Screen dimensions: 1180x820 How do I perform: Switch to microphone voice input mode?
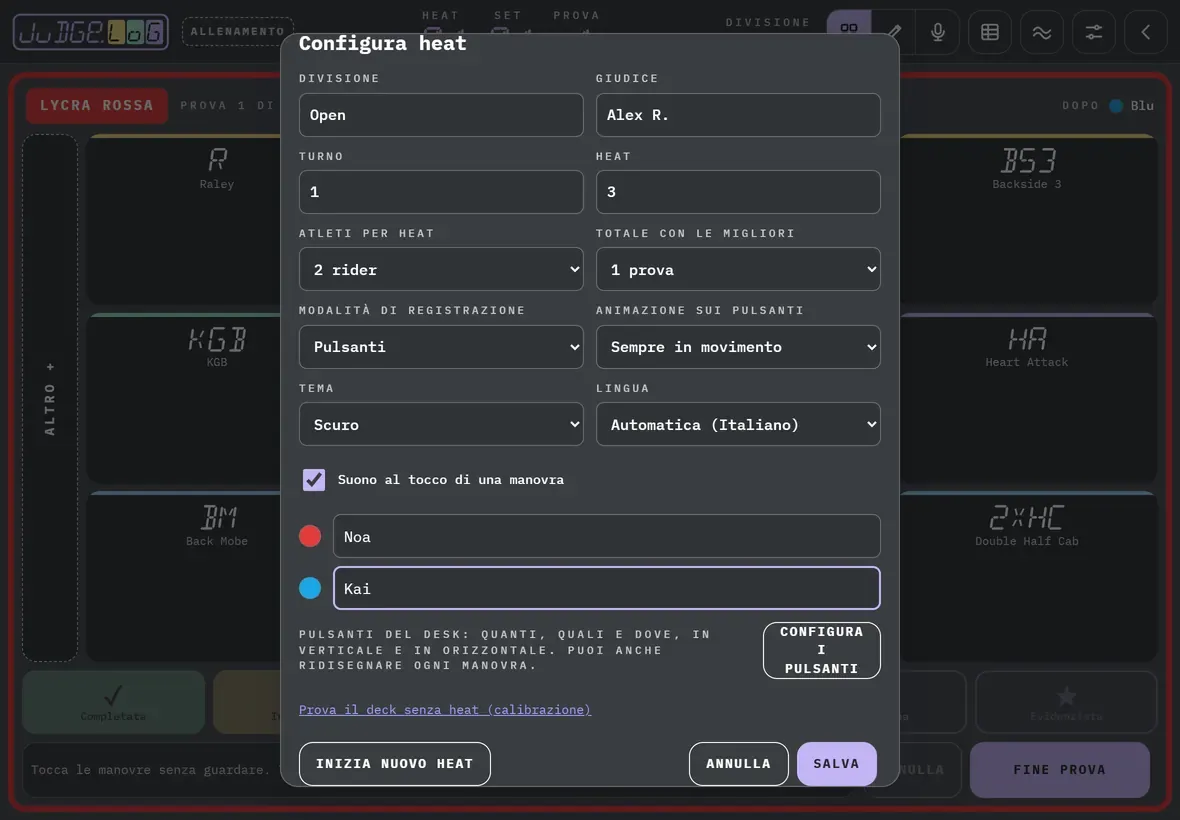(938, 32)
